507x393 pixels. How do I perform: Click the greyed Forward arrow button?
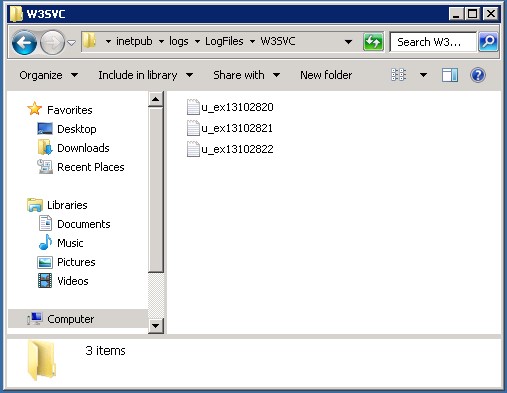(x=52, y=42)
